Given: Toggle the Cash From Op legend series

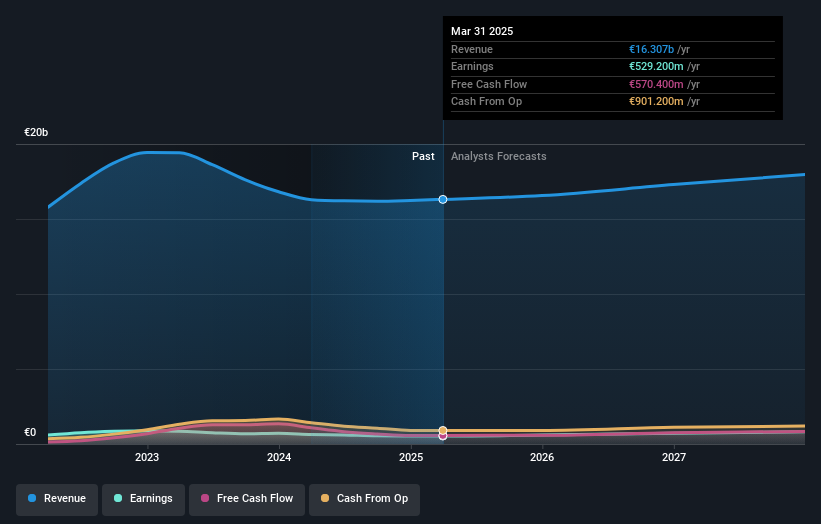Looking at the screenshot, I should click(364, 499).
